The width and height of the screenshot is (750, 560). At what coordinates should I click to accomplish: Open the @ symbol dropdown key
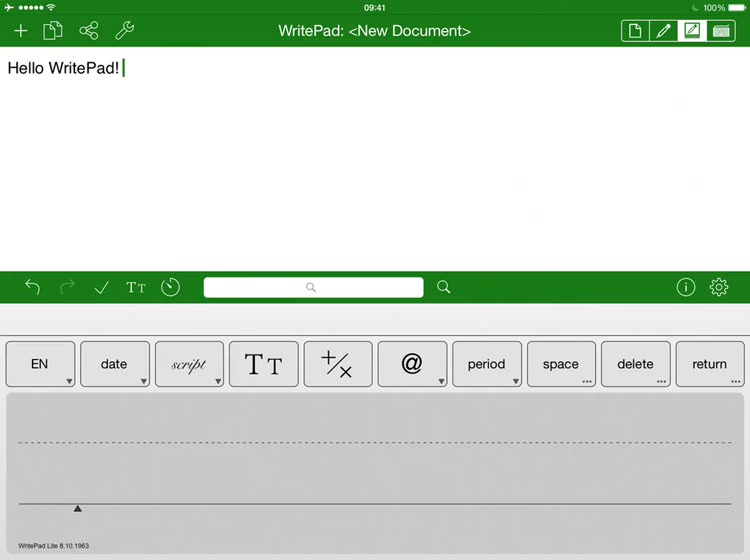click(412, 364)
